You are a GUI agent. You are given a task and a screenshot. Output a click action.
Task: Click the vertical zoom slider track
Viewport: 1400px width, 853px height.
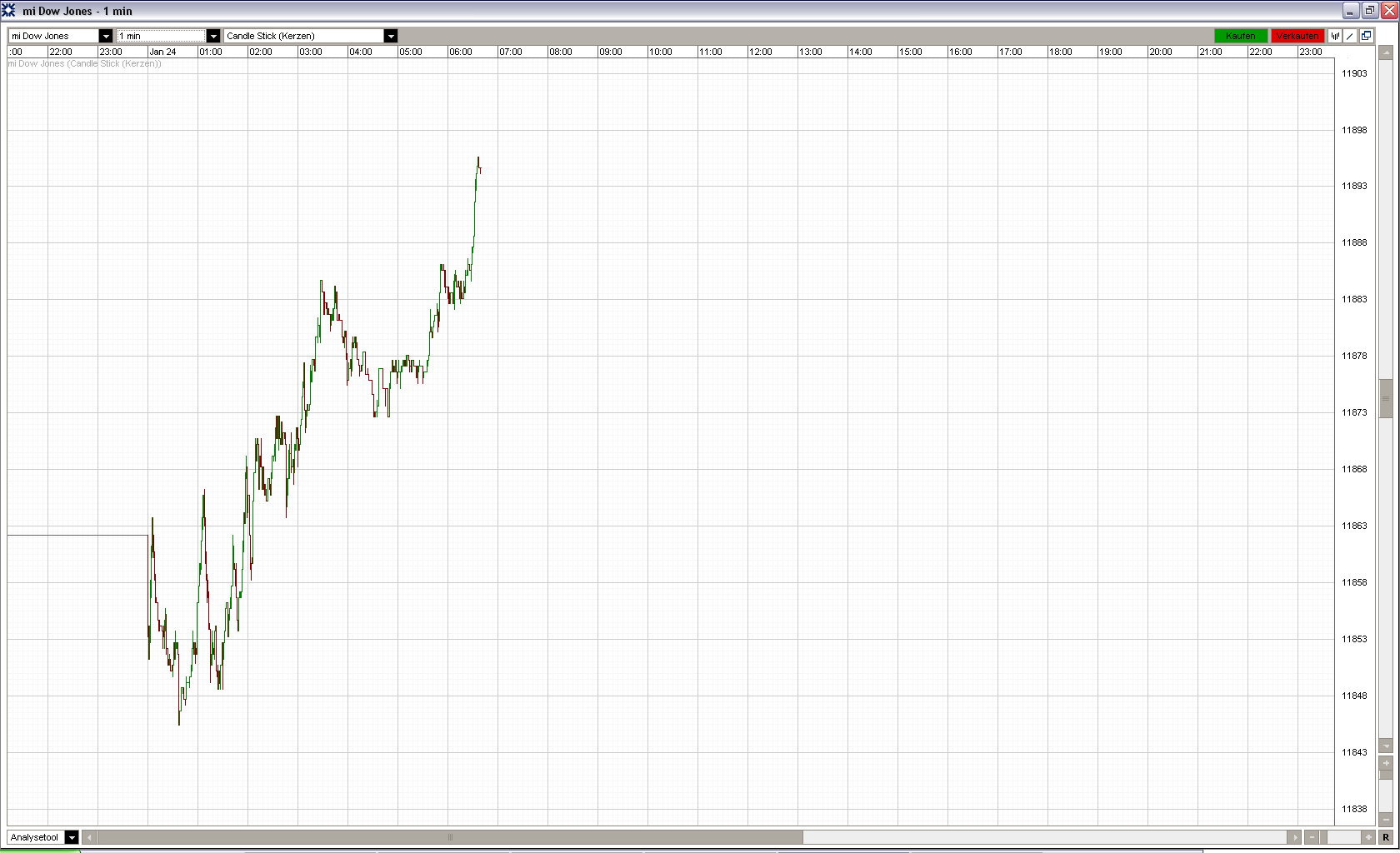[x=1387, y=791]
